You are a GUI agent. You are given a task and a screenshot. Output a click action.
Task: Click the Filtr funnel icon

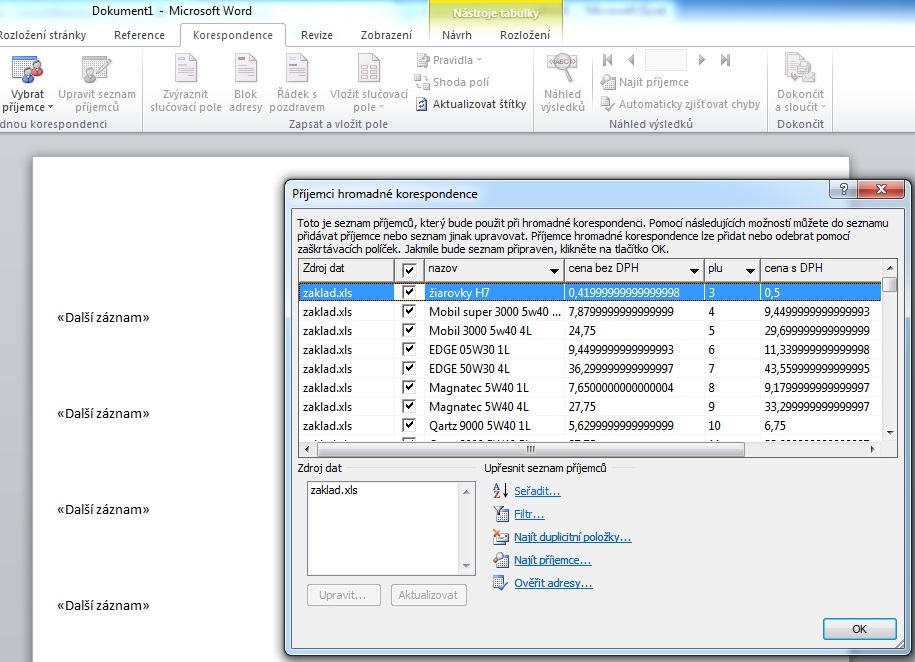pyautogui.click(x=500, y=514)
